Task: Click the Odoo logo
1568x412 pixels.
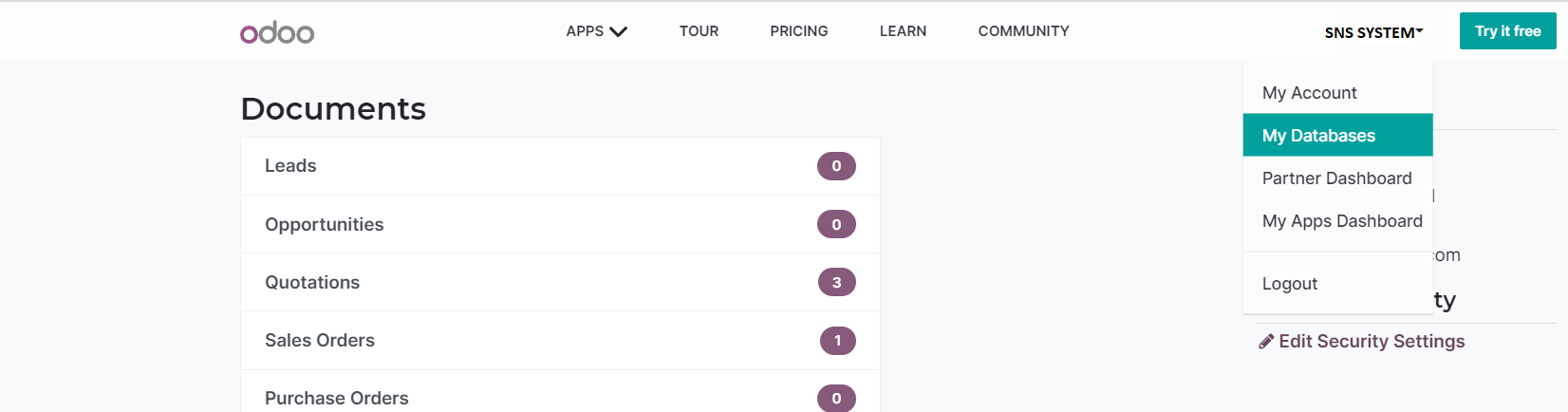Action: 277,33
